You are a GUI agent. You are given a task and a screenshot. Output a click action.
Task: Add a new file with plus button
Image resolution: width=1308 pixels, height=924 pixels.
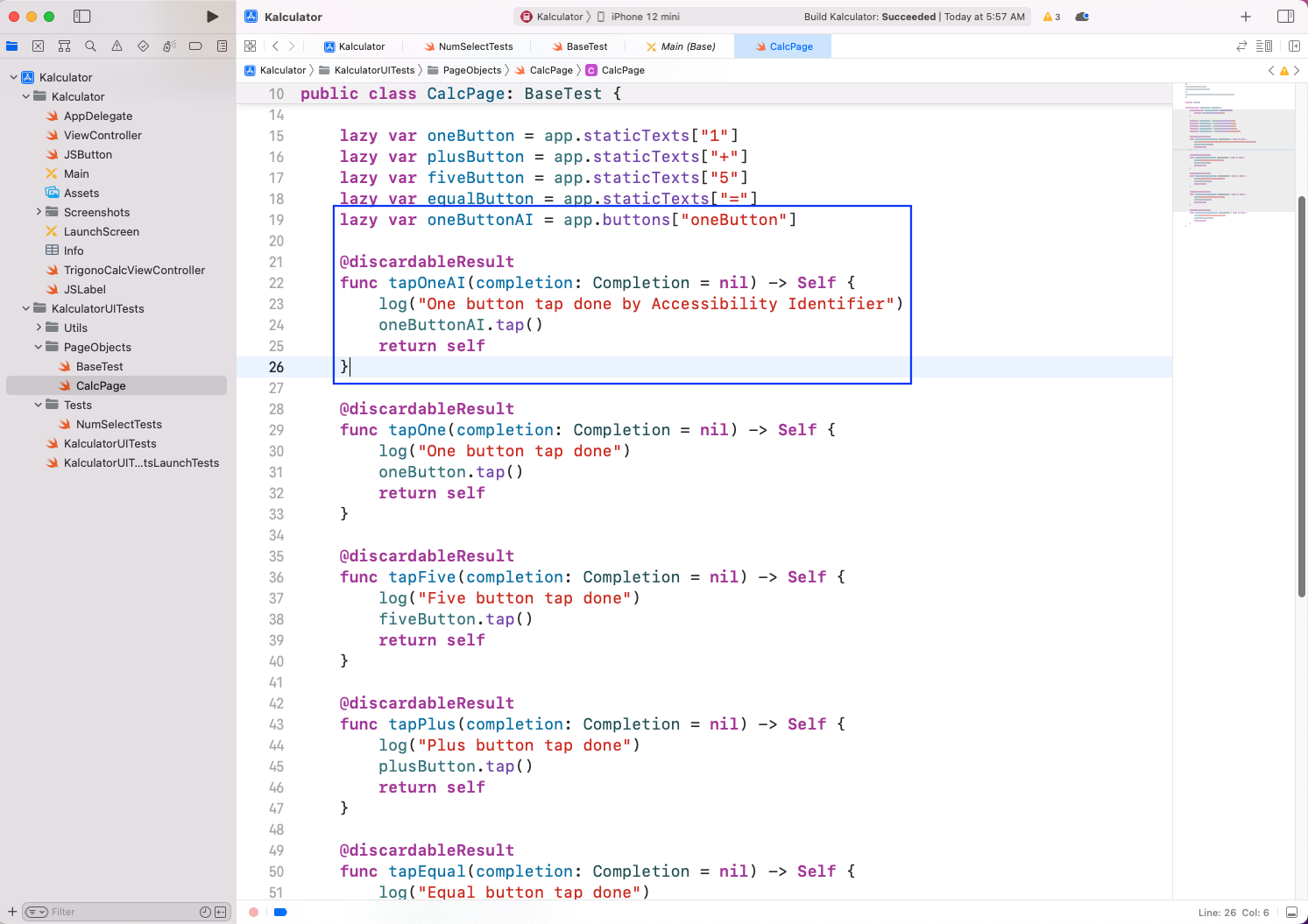pyautogui.click(x=12, y=912)
